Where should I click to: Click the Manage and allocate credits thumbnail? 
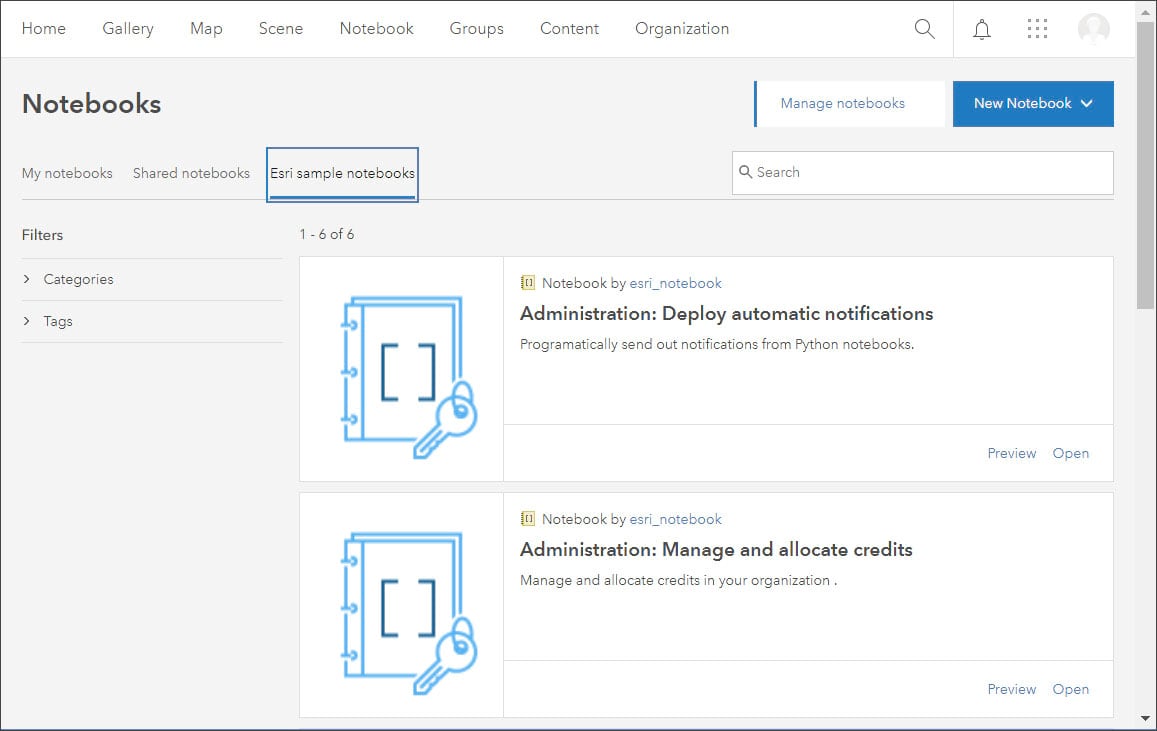tap(402, 605)
